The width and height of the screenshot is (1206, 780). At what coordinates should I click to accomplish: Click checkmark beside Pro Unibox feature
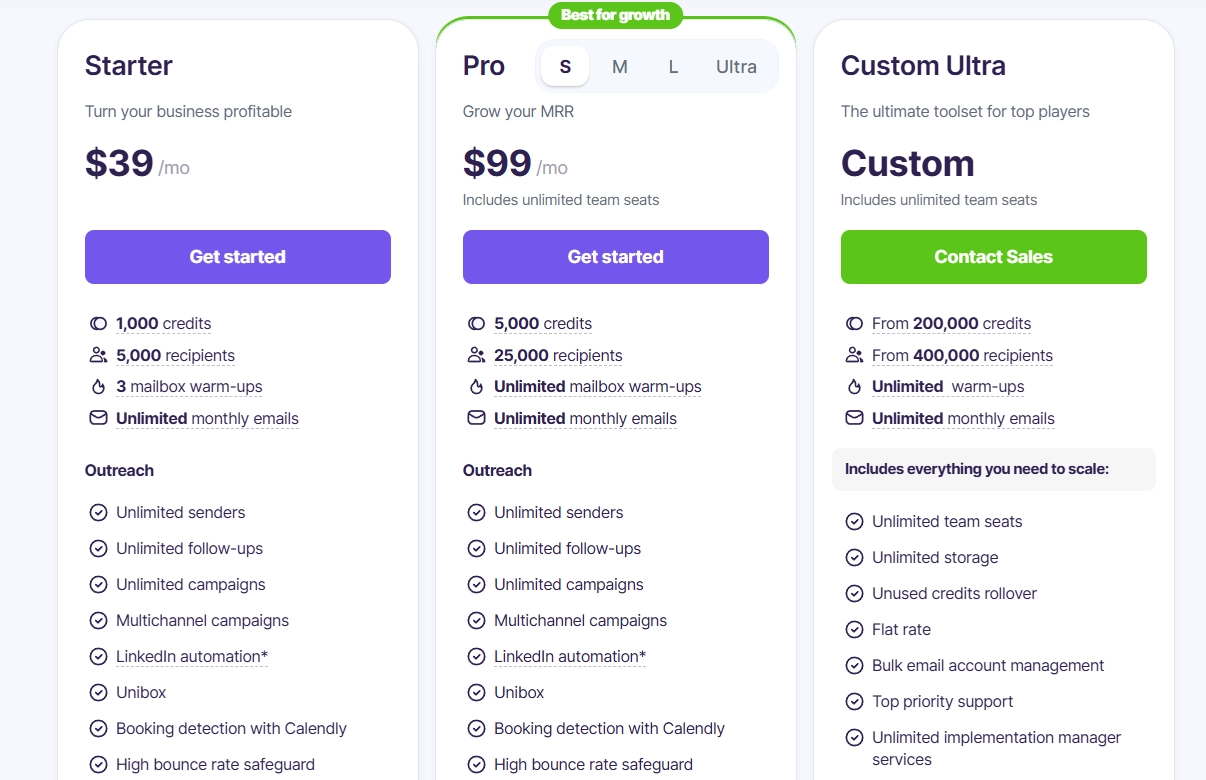tap(476, 692)
